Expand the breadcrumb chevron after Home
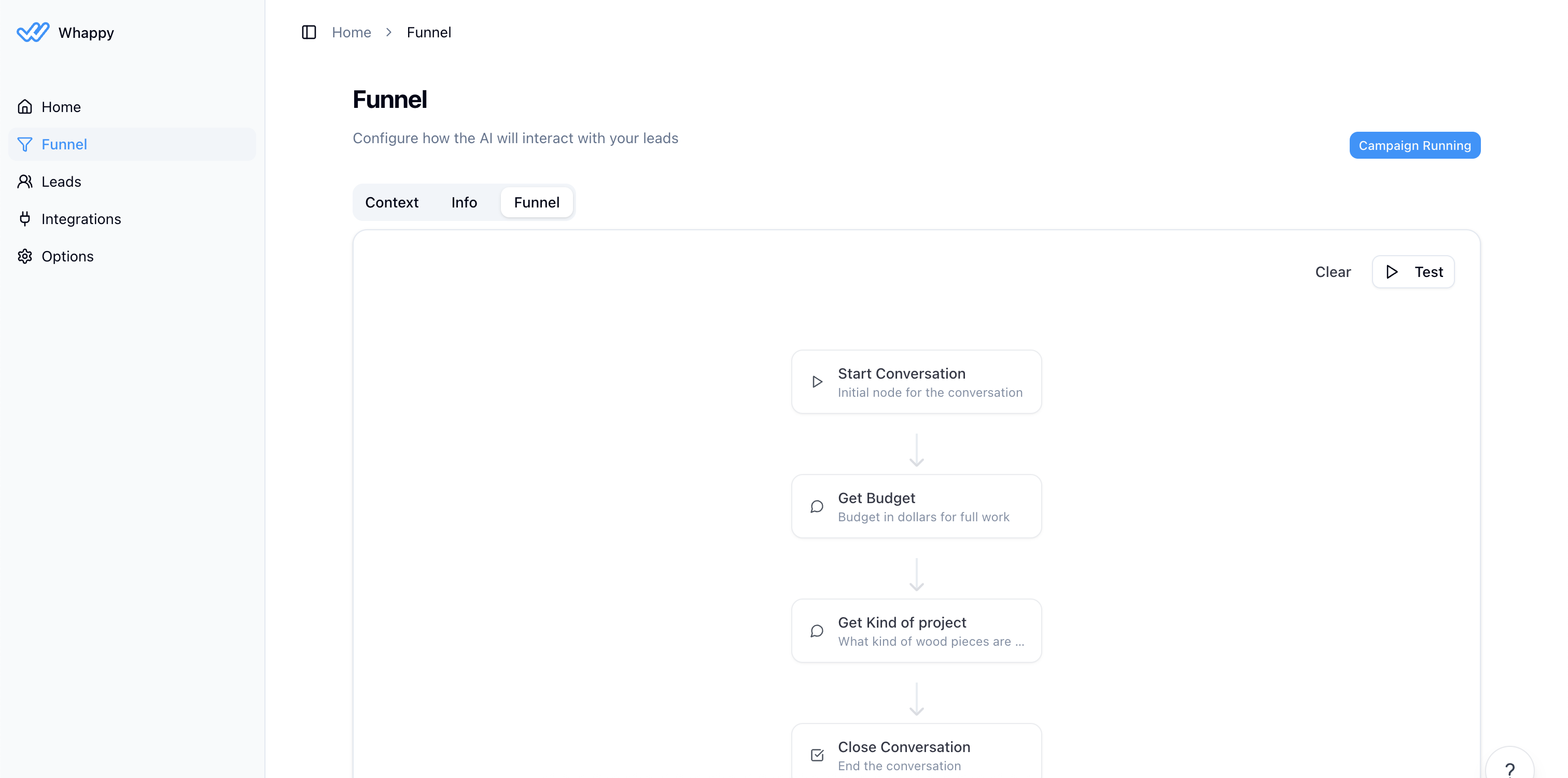Image resolution: width=1568 pixels, height=778 pixels. 388,32
